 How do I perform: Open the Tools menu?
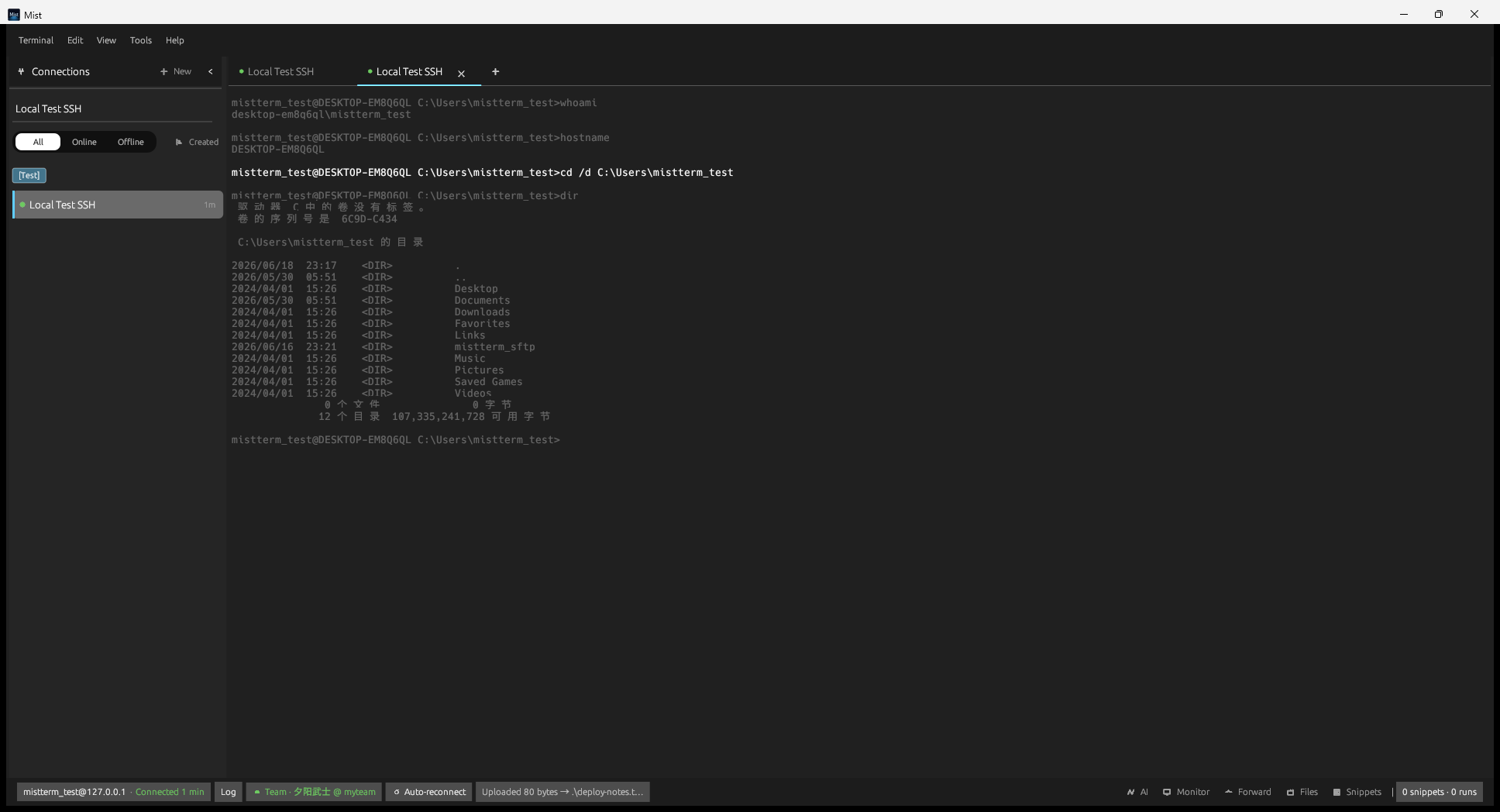coord(141,40)
